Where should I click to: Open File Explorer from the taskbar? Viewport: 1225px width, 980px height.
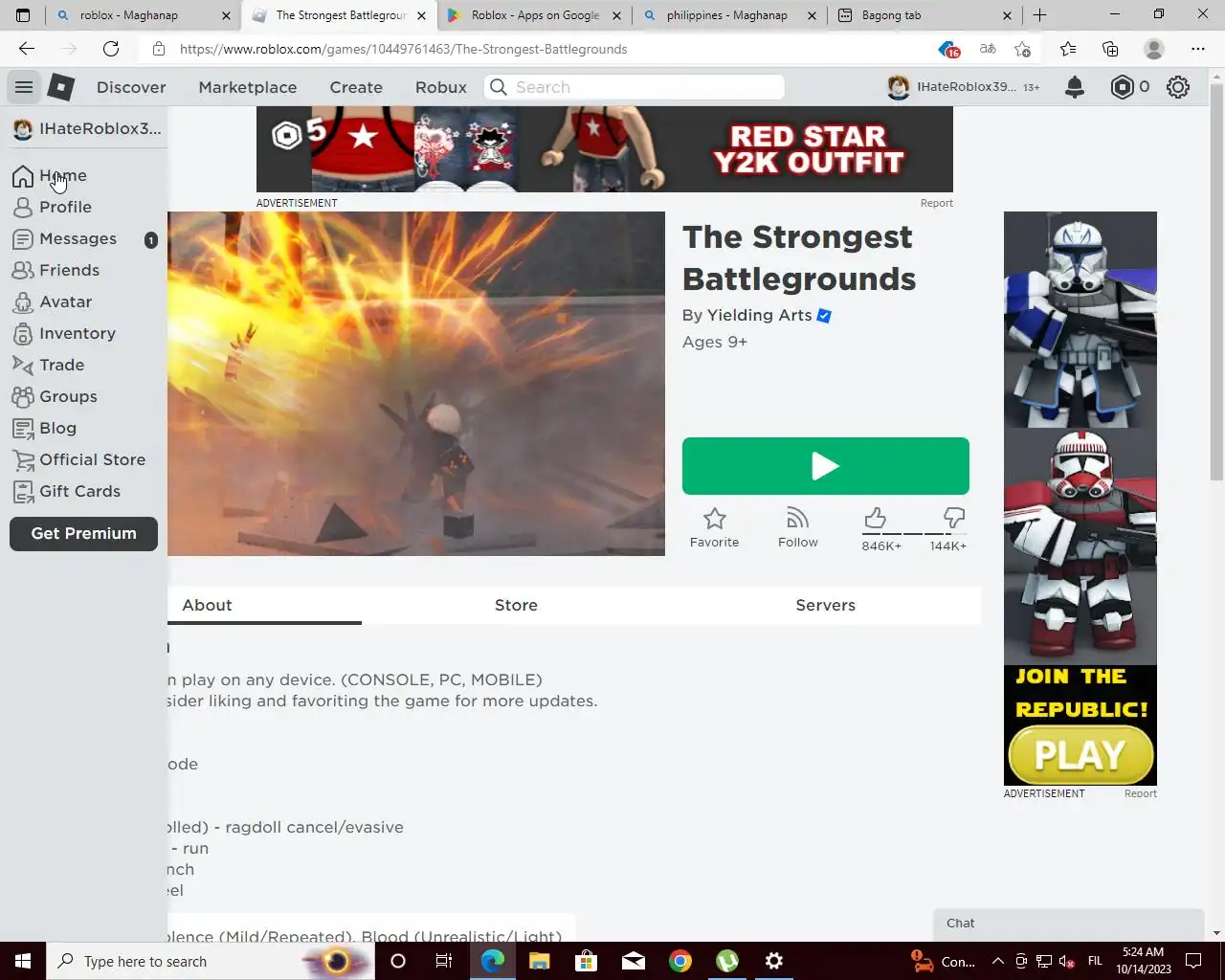[x=540, y=961]
